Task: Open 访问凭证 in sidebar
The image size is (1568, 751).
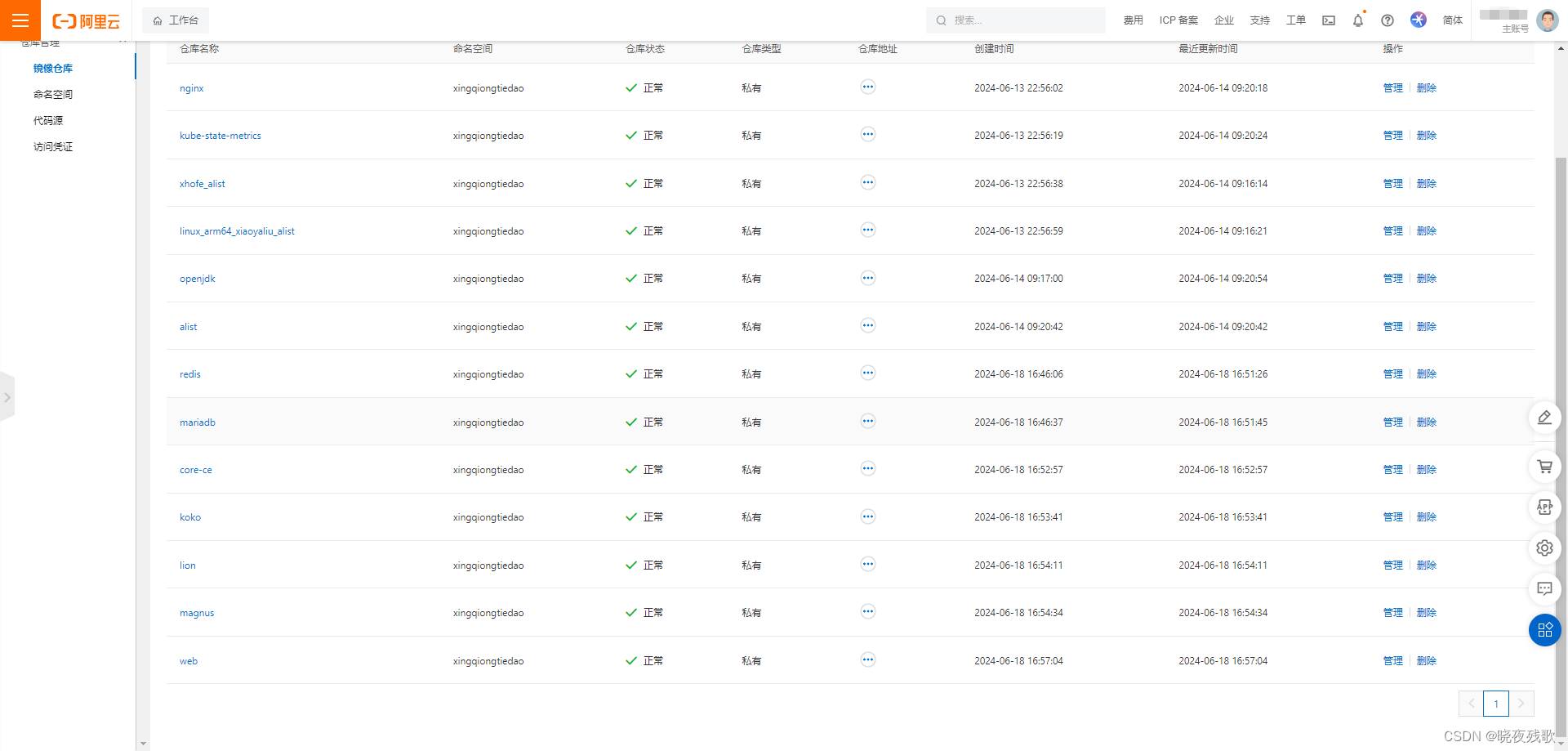Action: 53,147
